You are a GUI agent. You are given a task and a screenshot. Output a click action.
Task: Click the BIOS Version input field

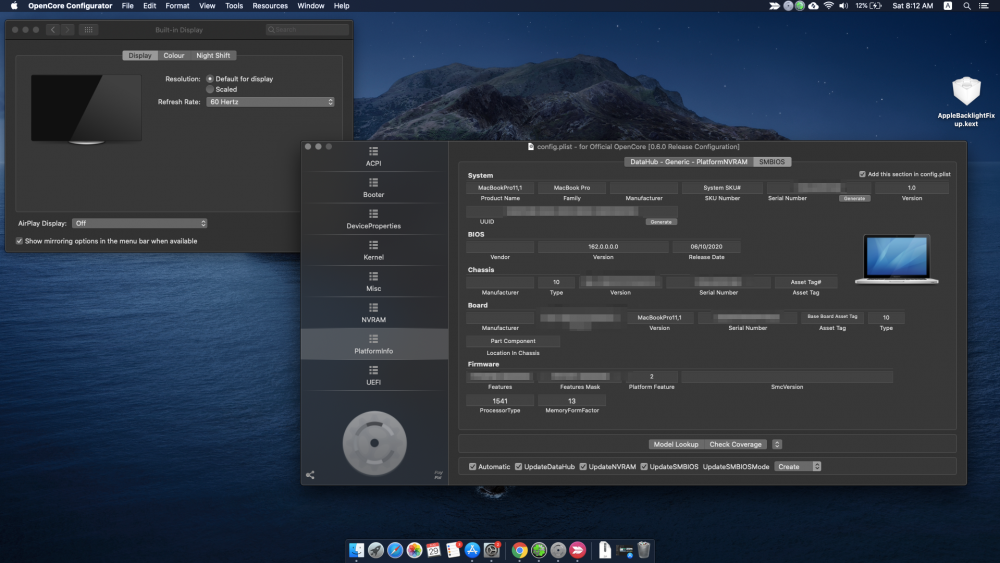(x=603, y=247)
